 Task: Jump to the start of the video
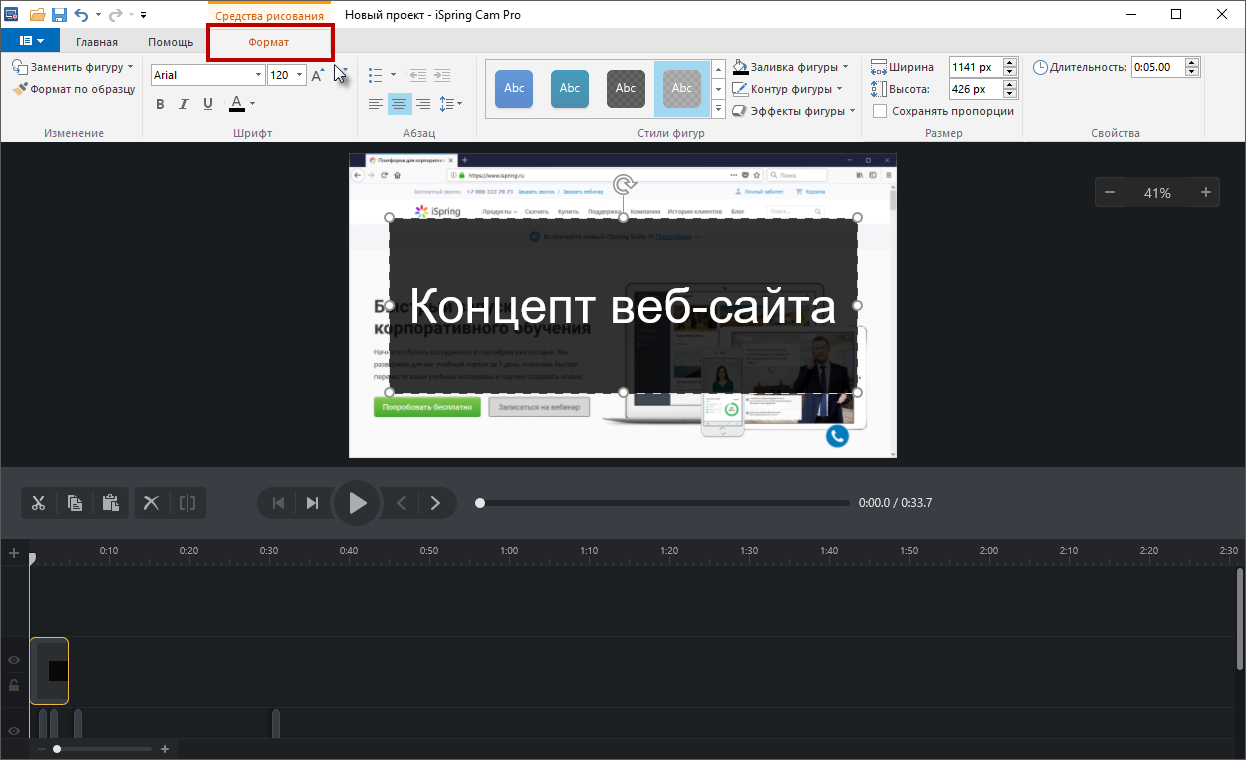tap(279, 503)
